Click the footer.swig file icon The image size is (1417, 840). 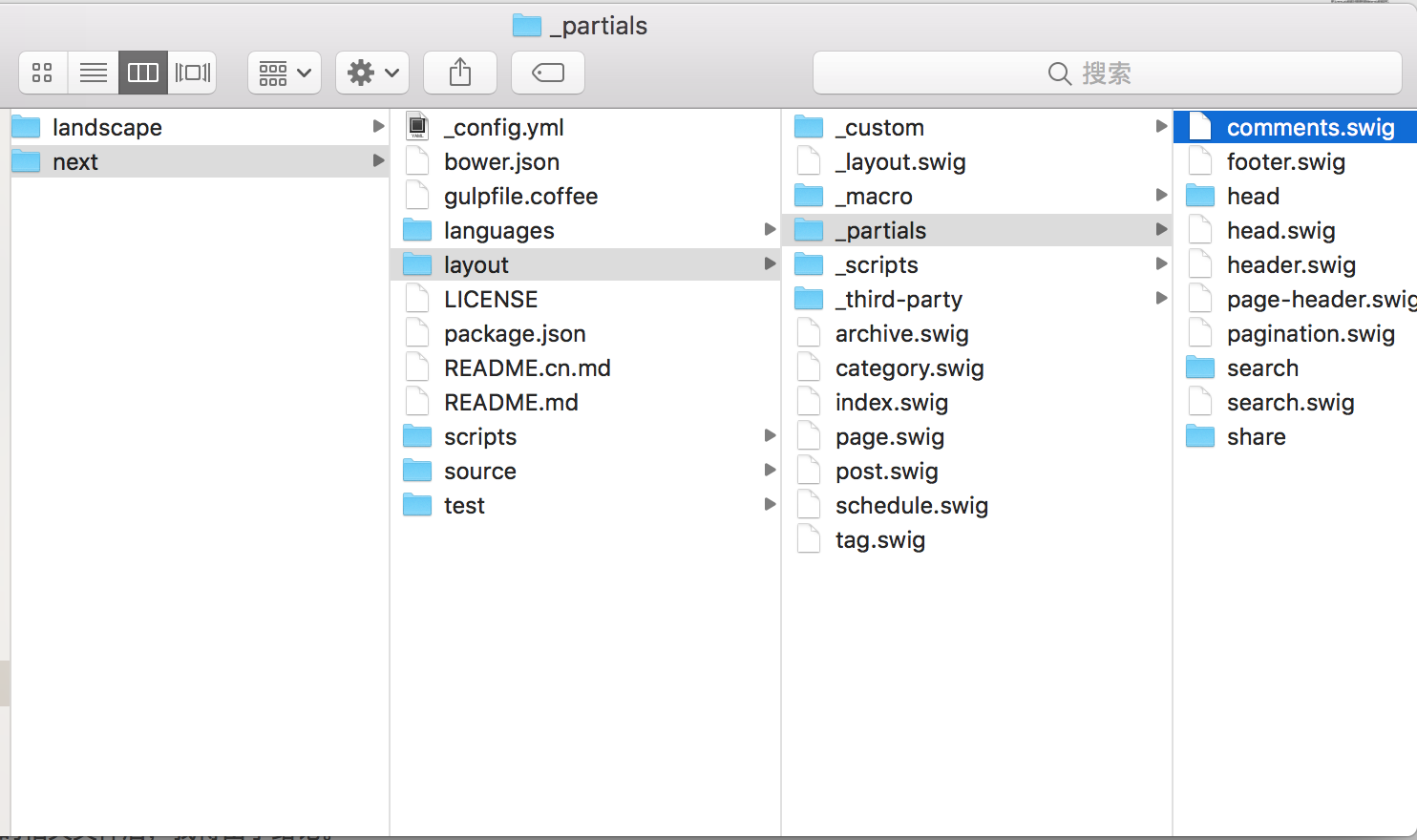(x=1200, y=161)
